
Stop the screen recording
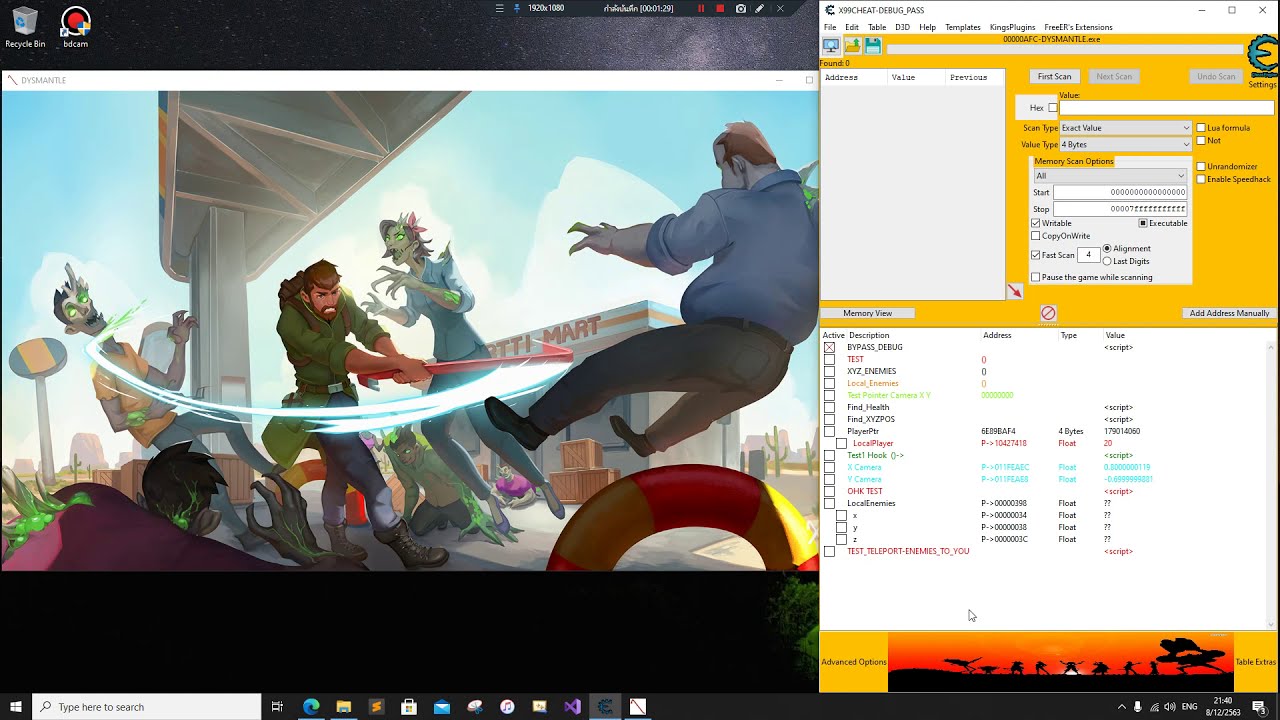tap(720, 8)
